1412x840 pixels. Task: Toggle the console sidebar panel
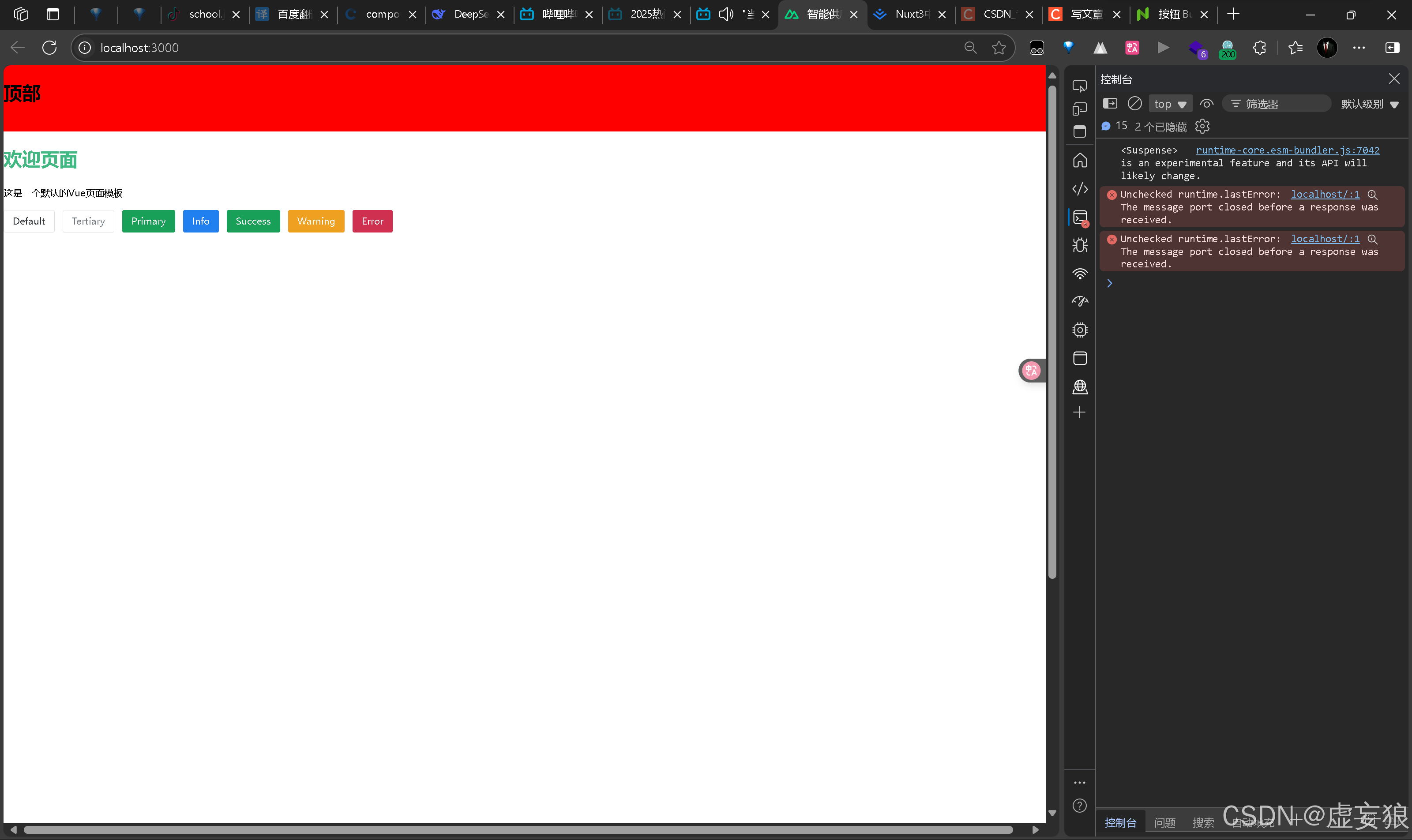(1110, 104)
